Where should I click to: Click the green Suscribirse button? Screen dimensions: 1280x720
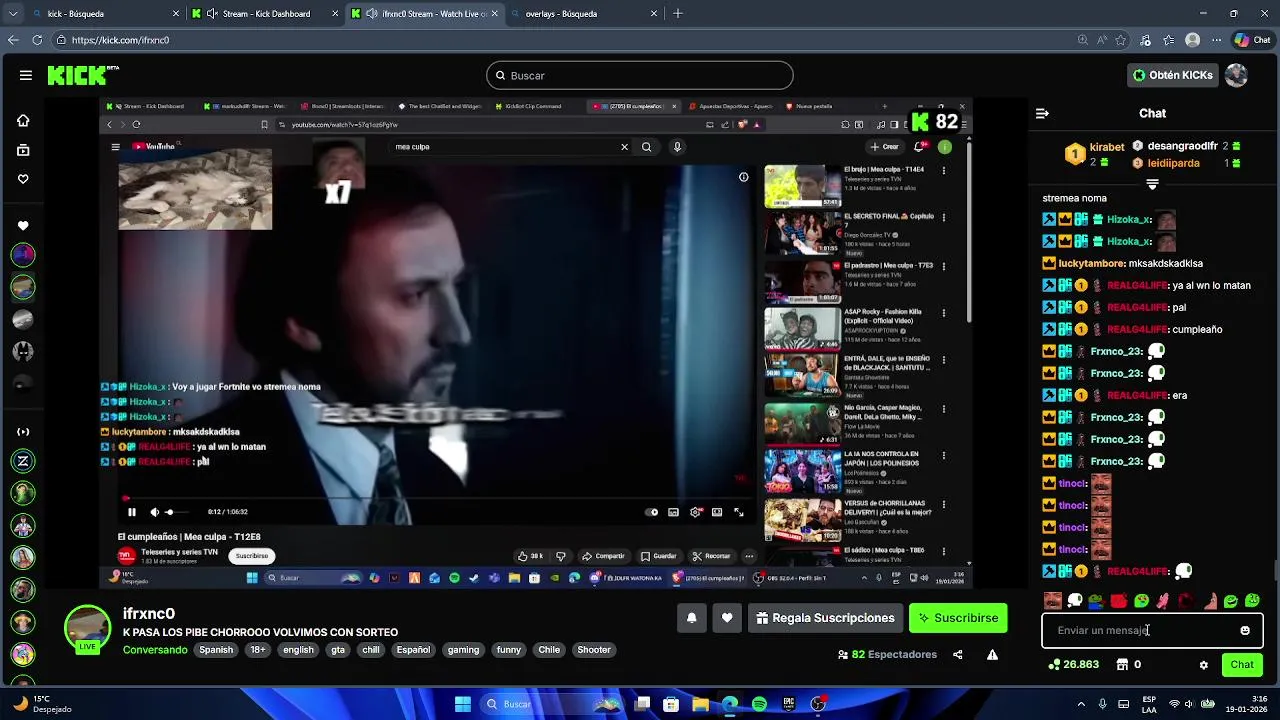(958, 618)
